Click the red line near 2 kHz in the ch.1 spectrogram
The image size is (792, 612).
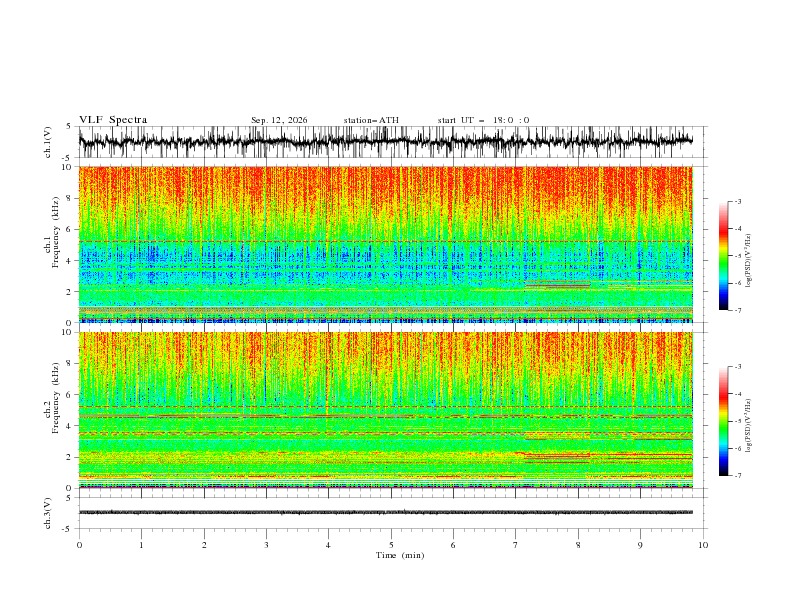coord(558,286)
